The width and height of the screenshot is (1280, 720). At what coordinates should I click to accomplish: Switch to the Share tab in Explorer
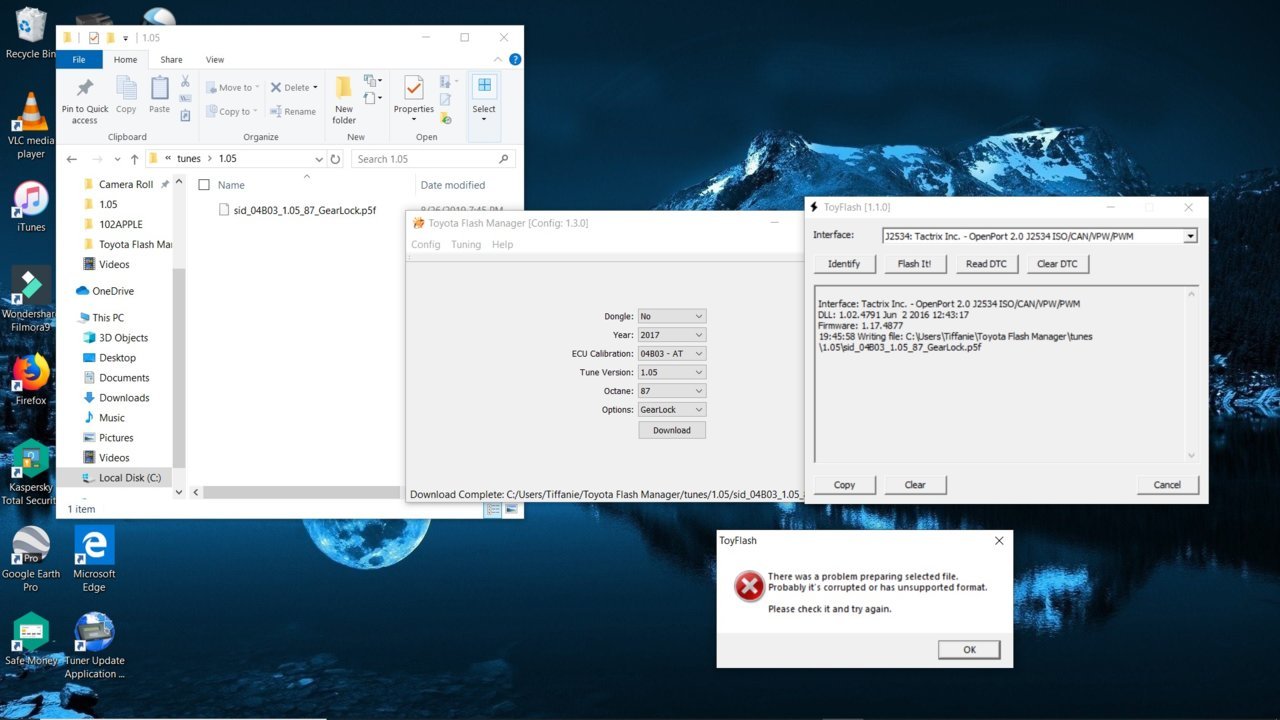point(171,60)
